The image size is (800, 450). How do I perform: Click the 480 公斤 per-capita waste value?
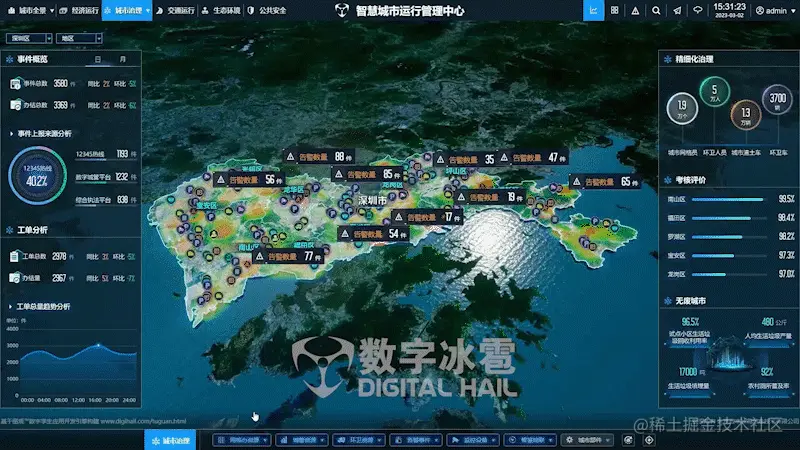[x=773, y=322]
